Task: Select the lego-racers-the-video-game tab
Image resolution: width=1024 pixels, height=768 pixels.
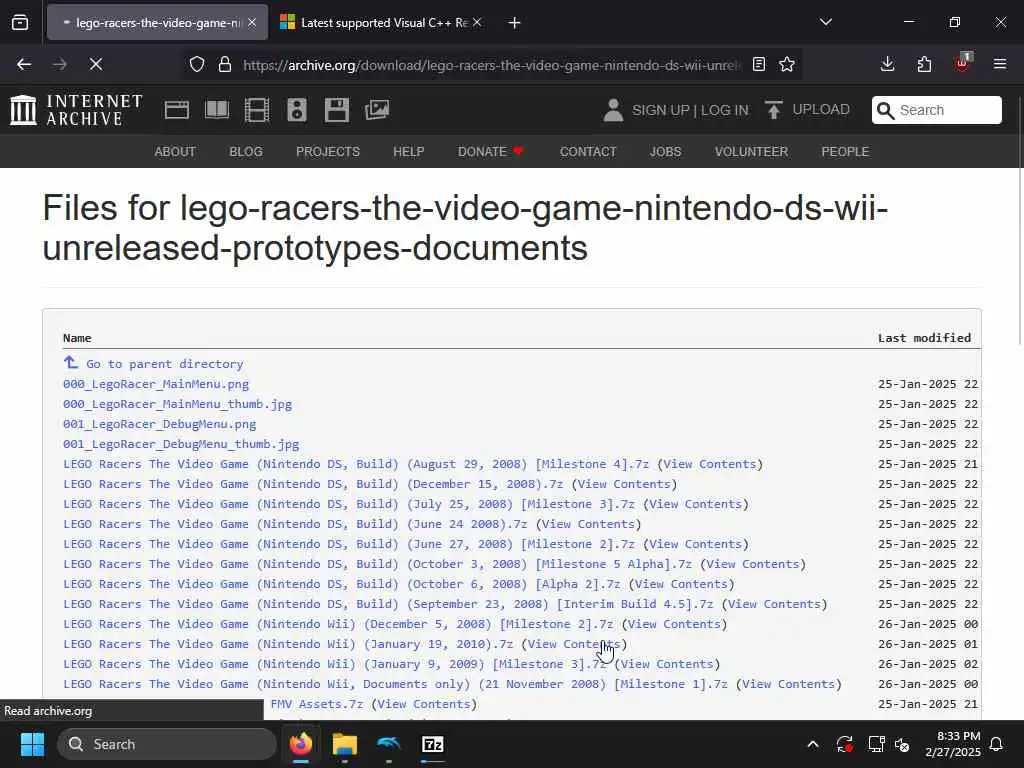Action: [157, 22]
